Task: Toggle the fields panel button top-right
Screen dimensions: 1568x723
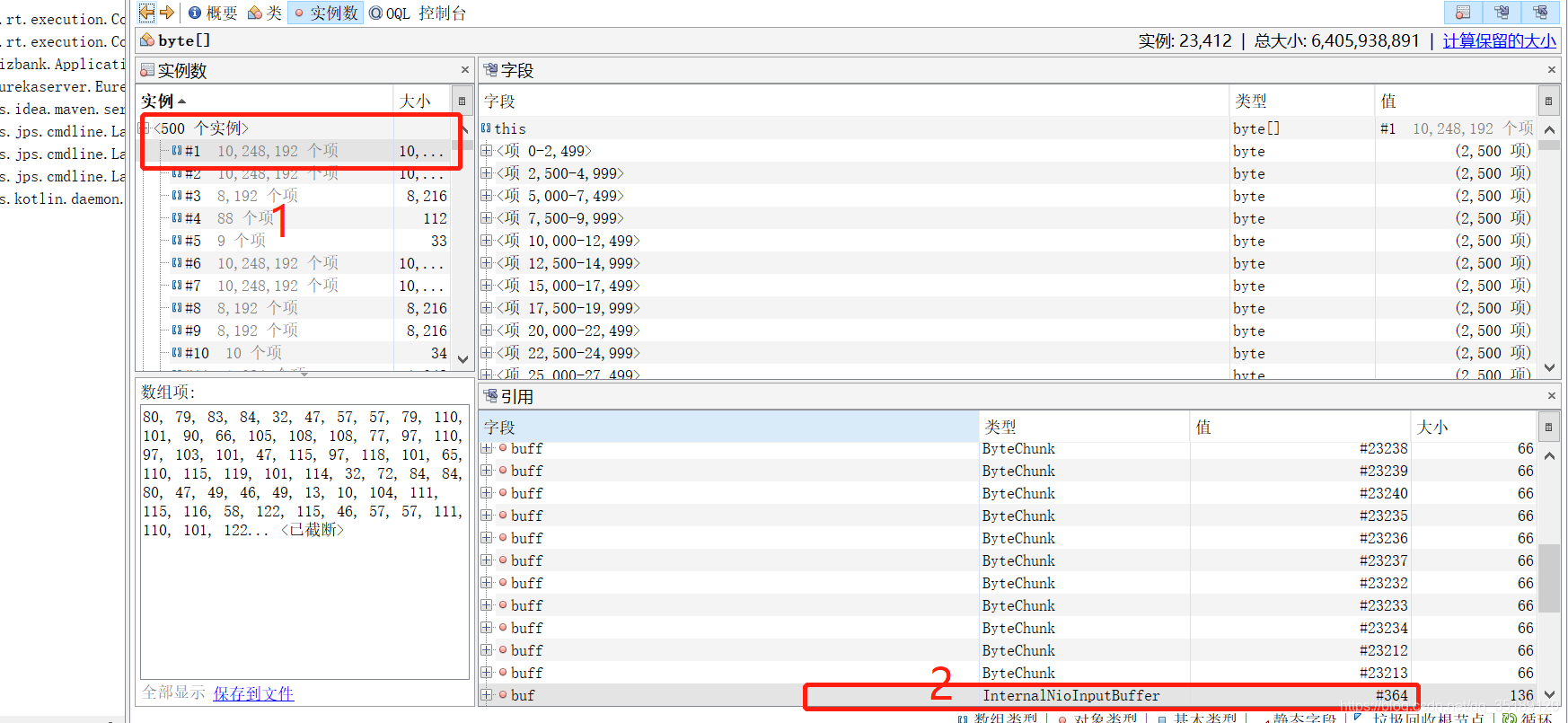Action: pos(1502,13)
